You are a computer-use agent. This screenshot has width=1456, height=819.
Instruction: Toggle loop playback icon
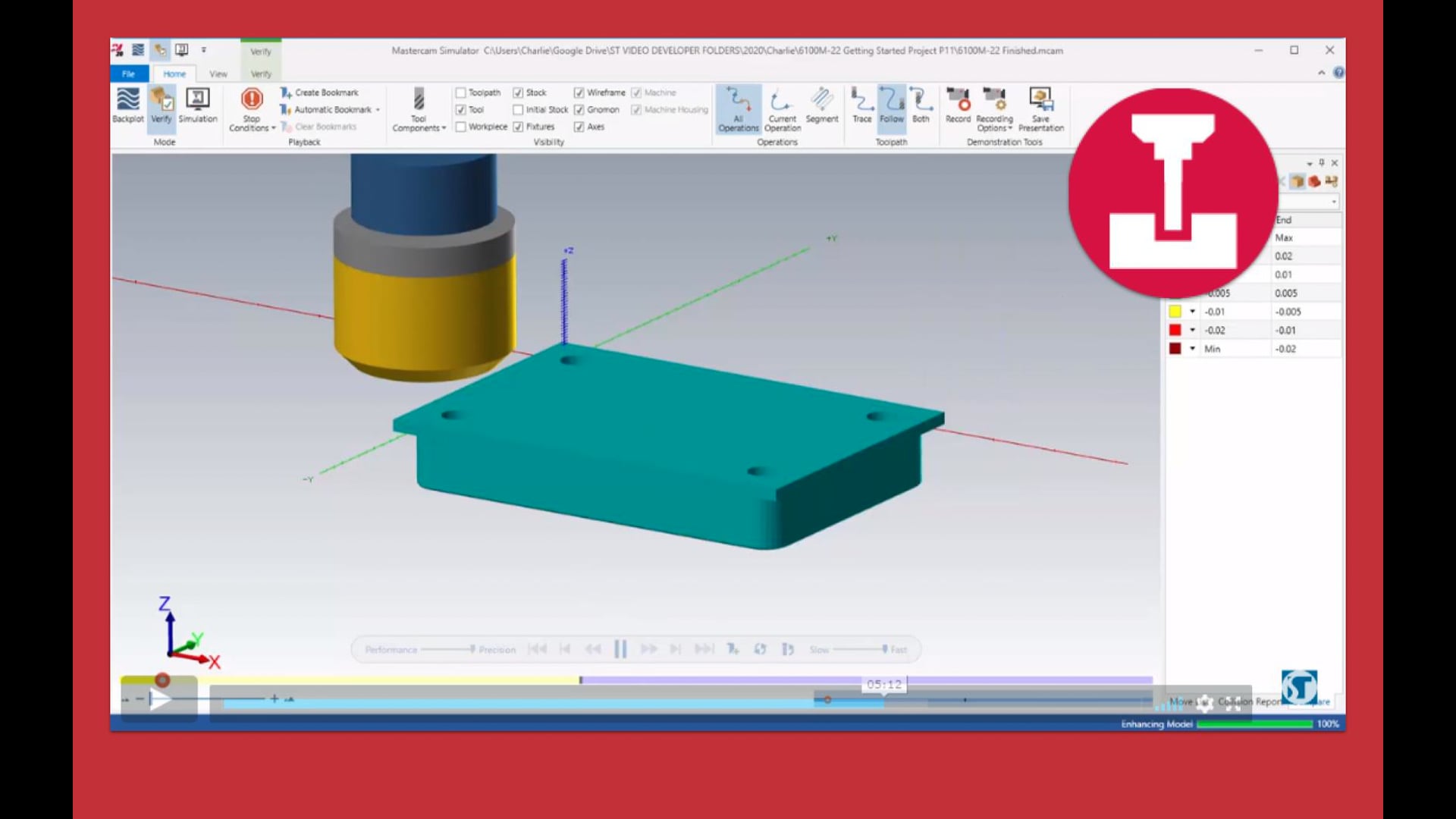coord(760,649)
